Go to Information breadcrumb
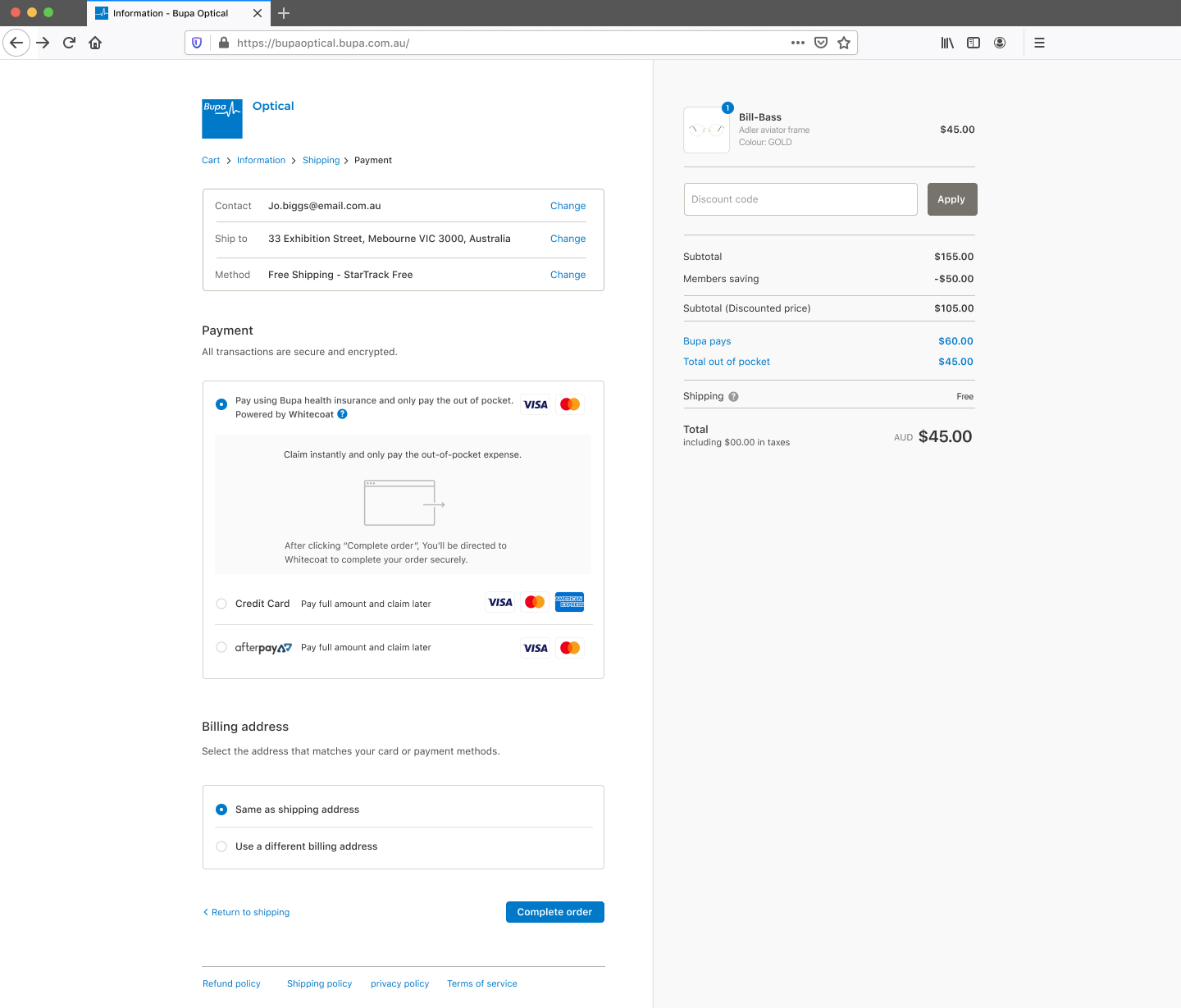 [261, 160]
